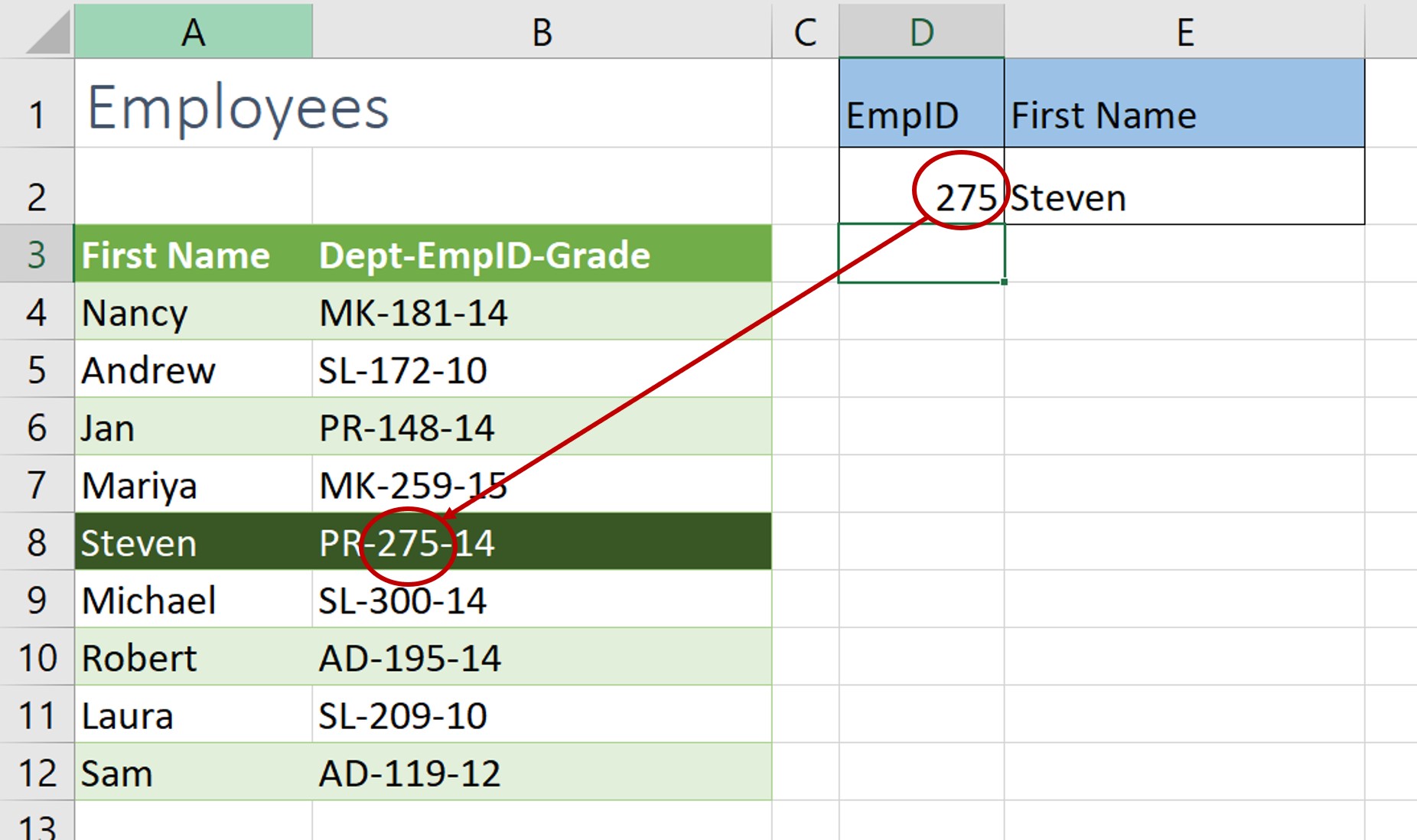1417x840 pixels.
Task: Select column B header
Action: pyautogui.click(x=542, y=31)
